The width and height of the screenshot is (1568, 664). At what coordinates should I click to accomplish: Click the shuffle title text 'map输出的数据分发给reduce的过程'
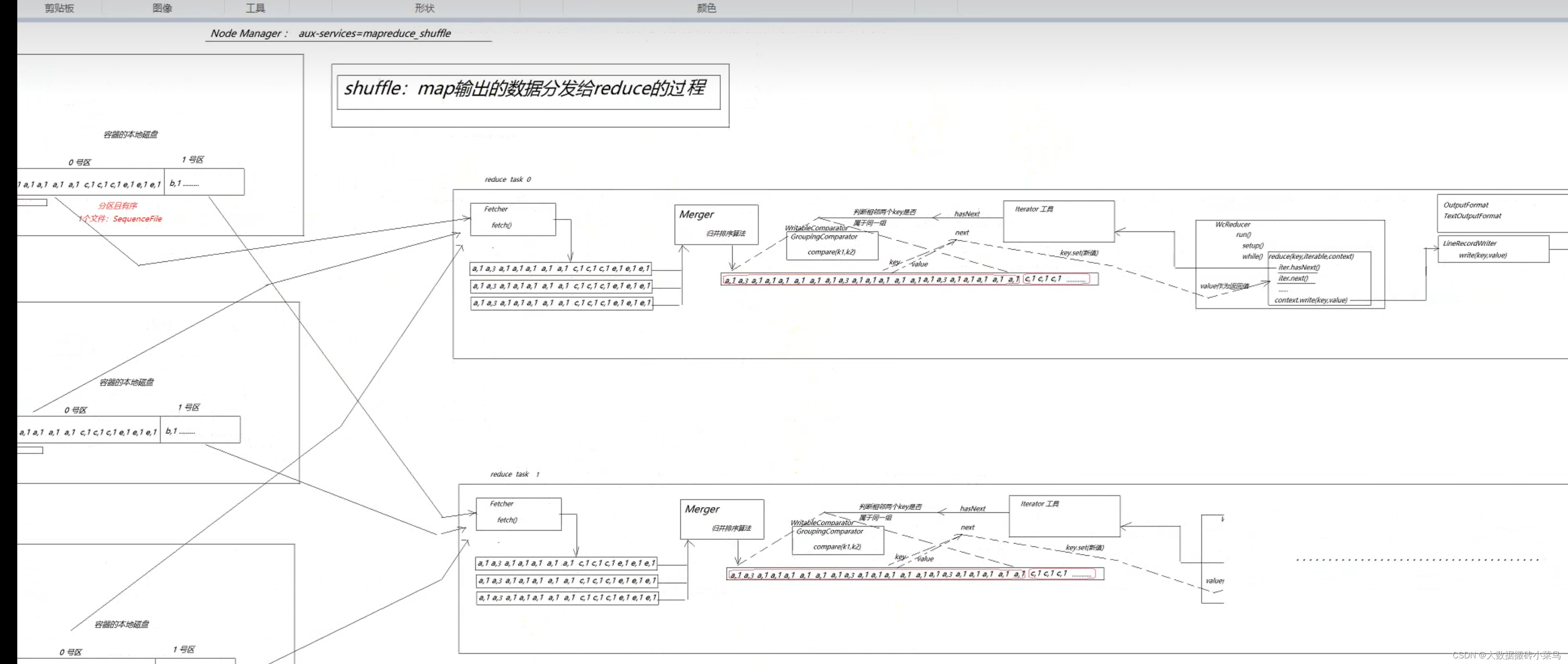point(561,88)
